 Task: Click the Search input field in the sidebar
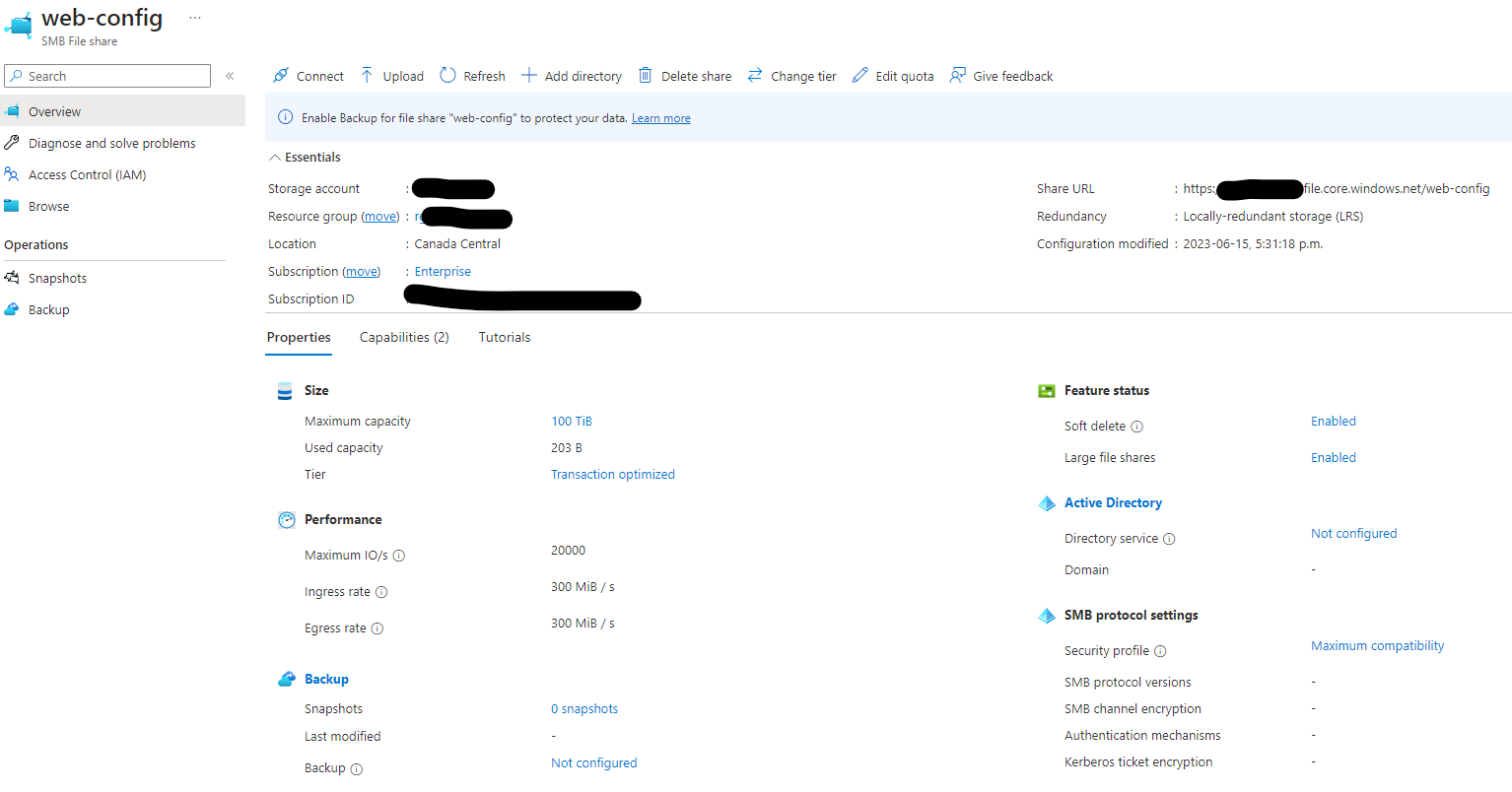click(x=107, y=76)
